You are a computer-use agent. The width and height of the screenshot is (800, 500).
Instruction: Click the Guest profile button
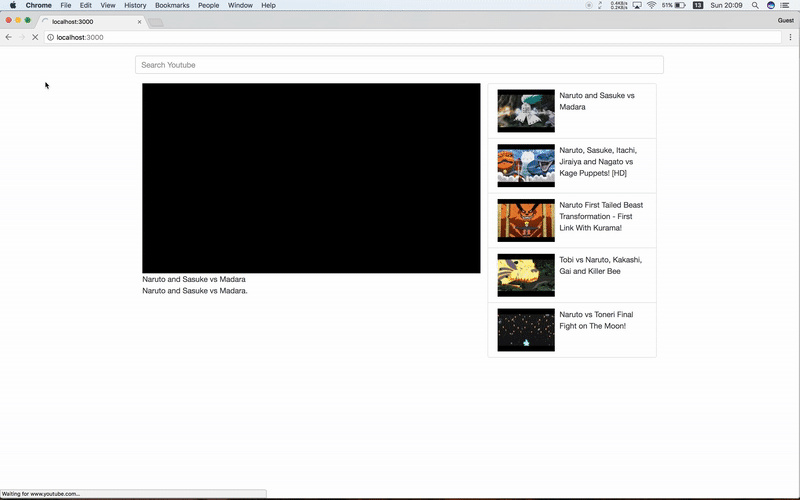coord(785,20)
